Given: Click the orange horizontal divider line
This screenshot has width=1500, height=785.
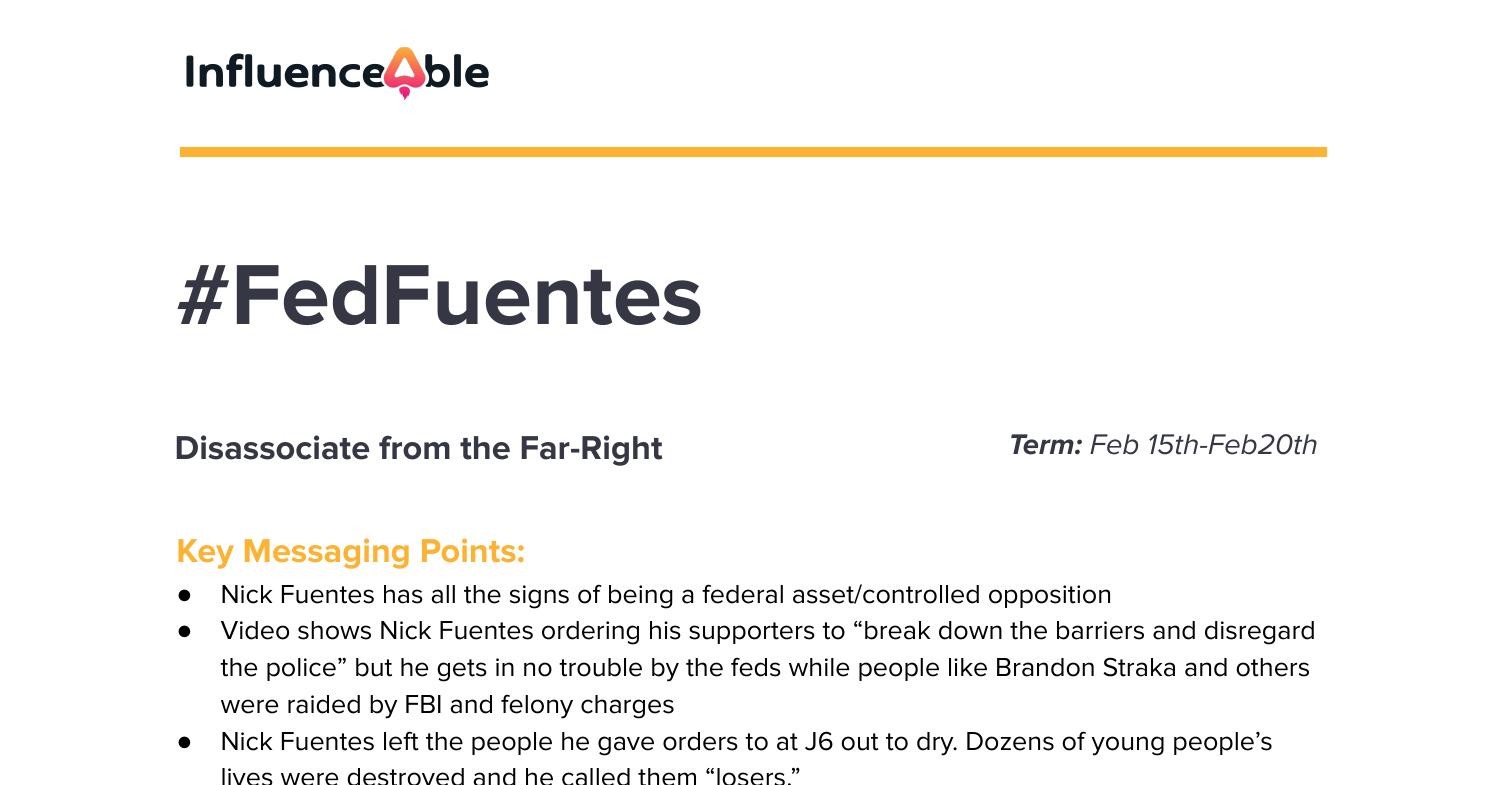Looking at the screenshot, I should point(753,152).
